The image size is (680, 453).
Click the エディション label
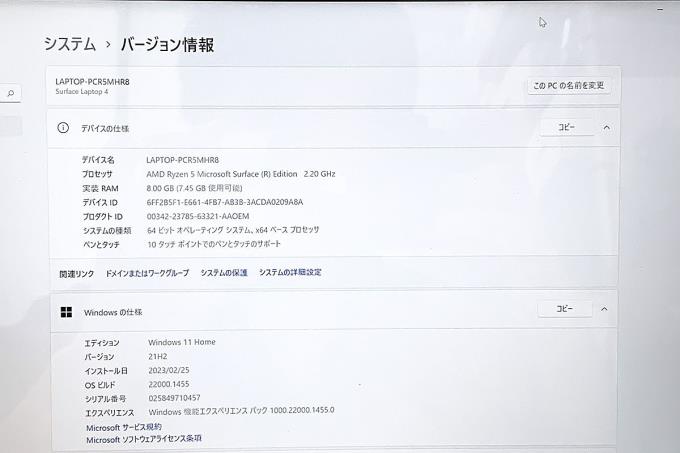(x=101, y=343)
